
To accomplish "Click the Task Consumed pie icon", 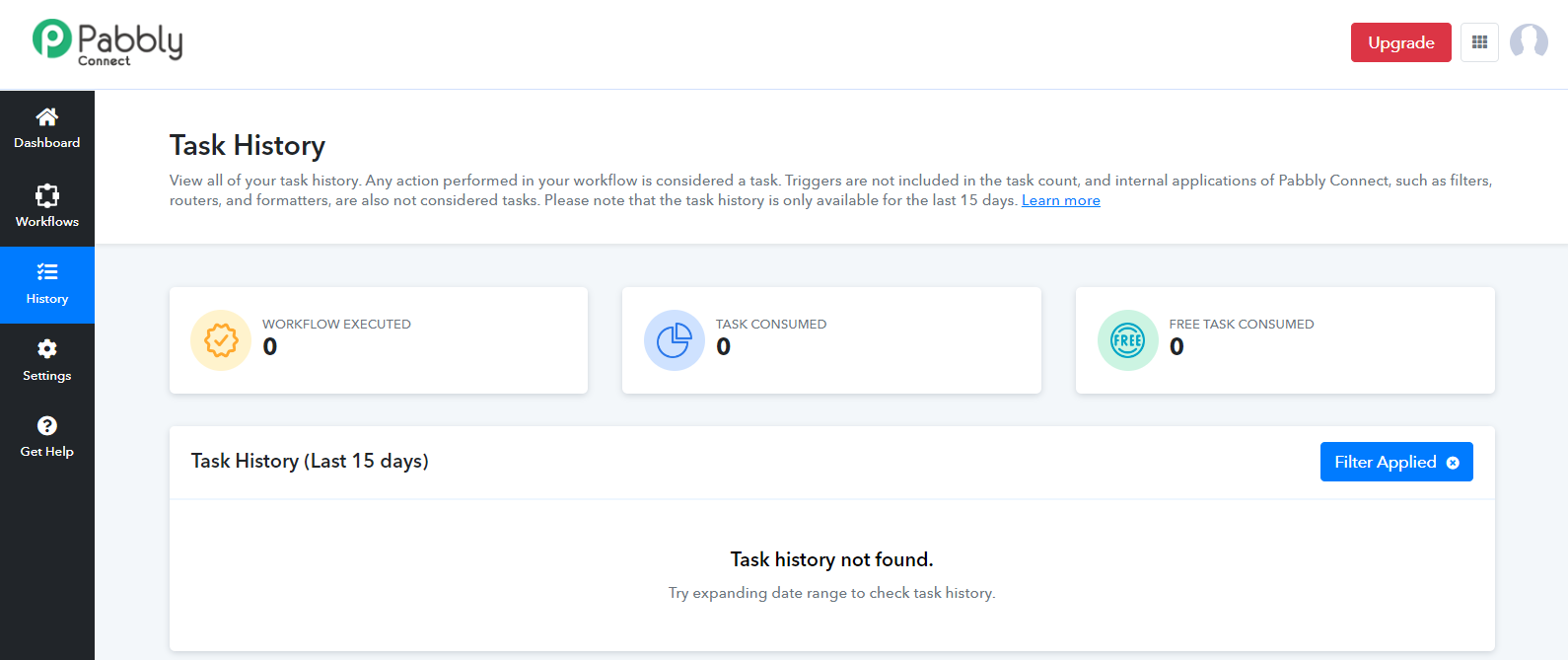I will tap(675, 340).
